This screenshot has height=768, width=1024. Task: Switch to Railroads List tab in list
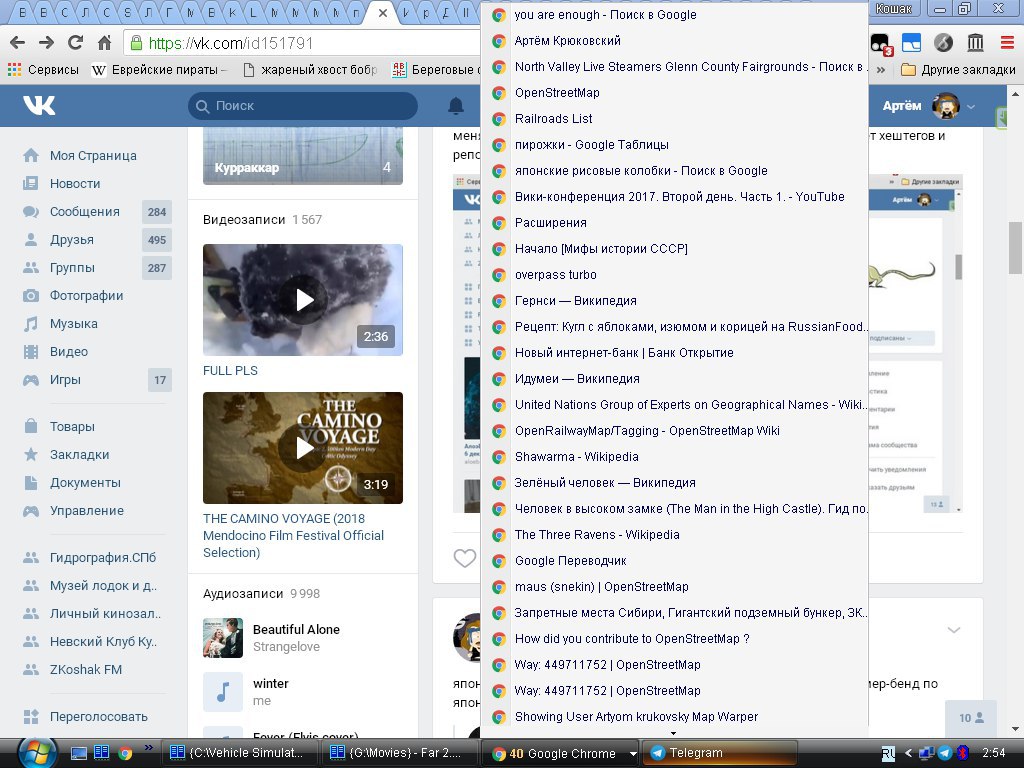point(674,119)
